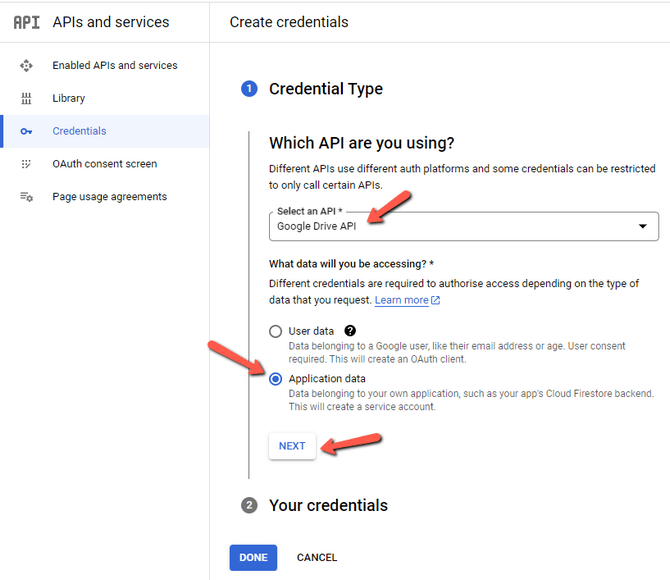Viewport: 670px width, 580px height.
Task: Select the Application data radio button
Action: coord(276,379)
